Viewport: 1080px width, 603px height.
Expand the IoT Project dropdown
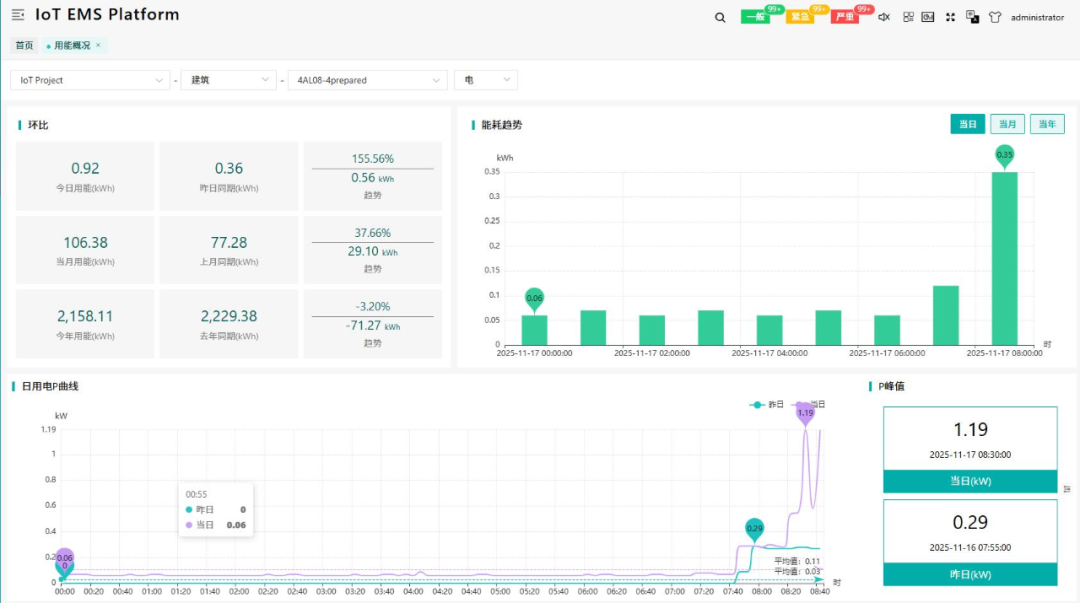pyautogui.click(x=90, y=80)
